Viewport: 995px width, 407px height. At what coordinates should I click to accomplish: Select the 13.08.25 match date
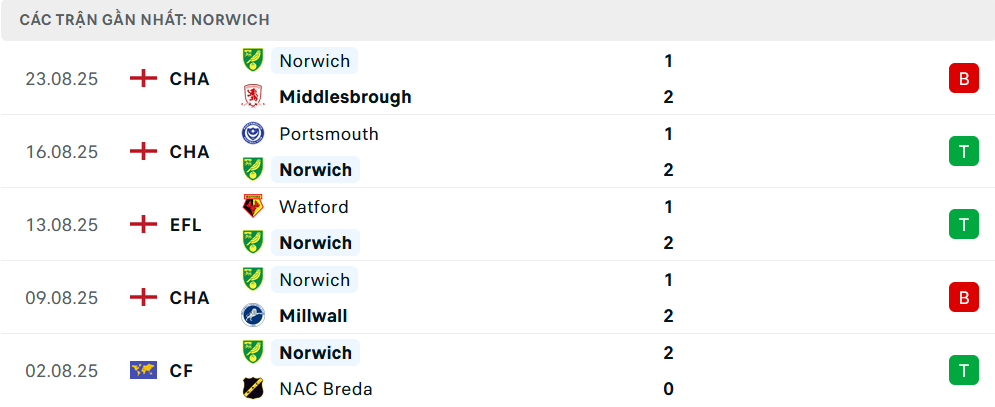coord(62,225)
